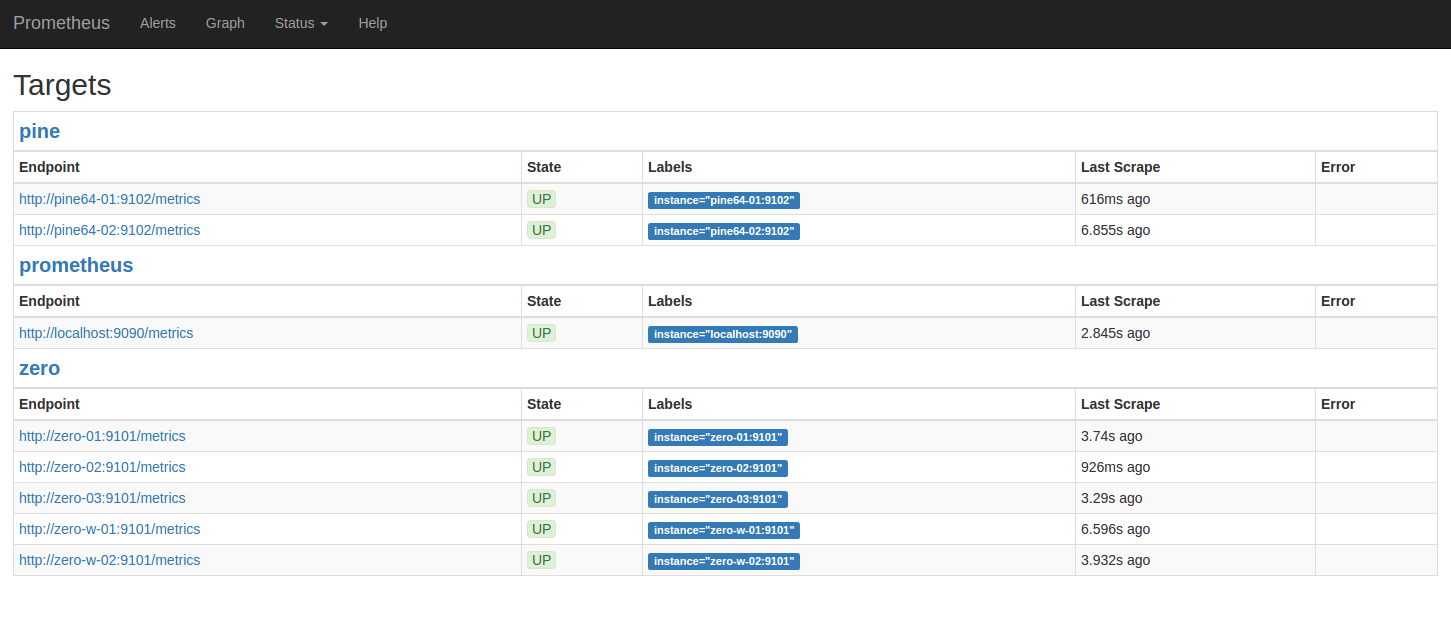This screenshot has width=1451, height=634.
Task: Select the "2.845s ago" last scrape value
Action: (x=1115, y=333)
